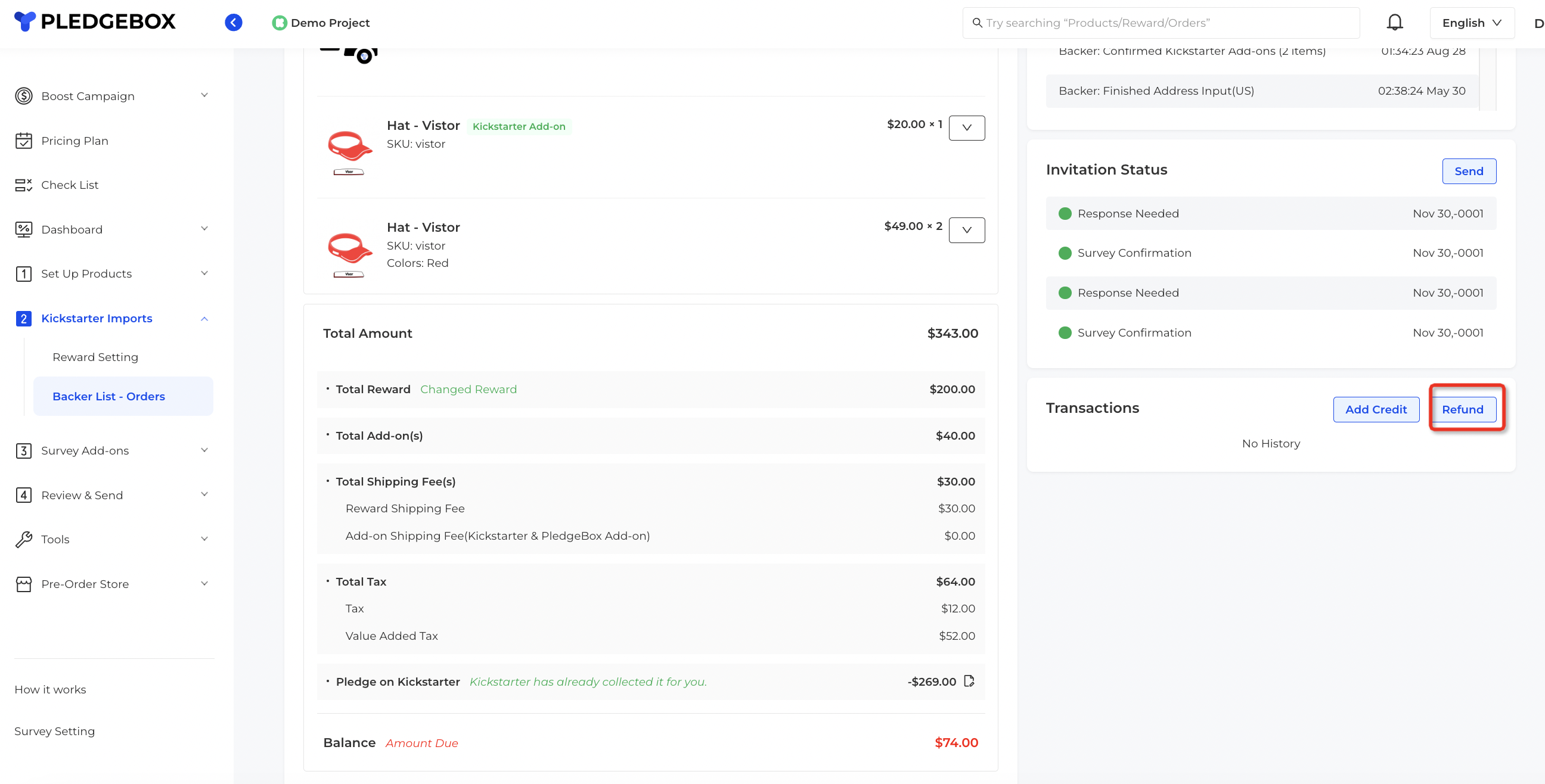Click the Tools wrench icon

pyautogui.click(x=23, y=540)
